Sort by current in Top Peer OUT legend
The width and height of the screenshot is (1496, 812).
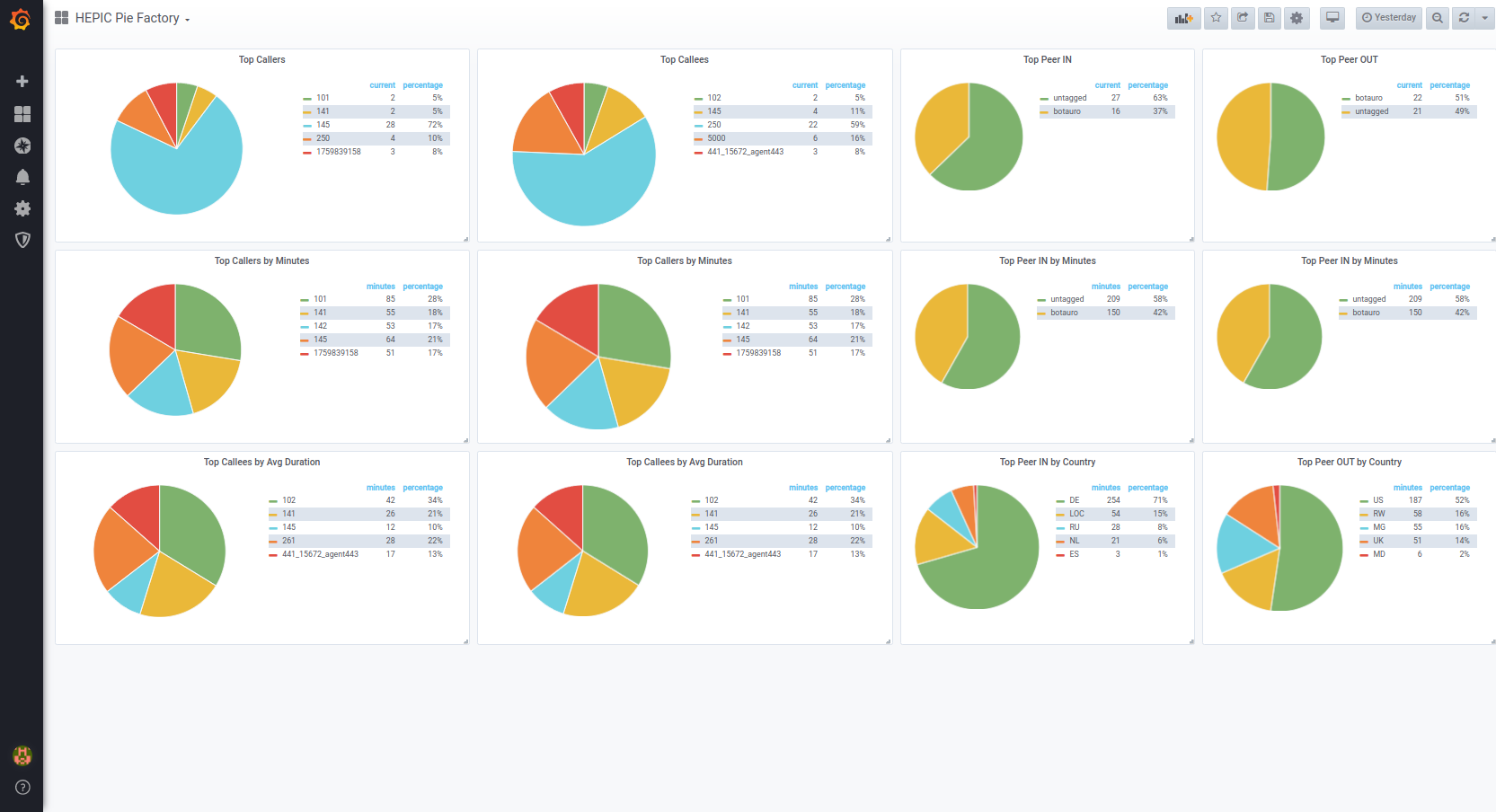click(x=1410, y=85)
